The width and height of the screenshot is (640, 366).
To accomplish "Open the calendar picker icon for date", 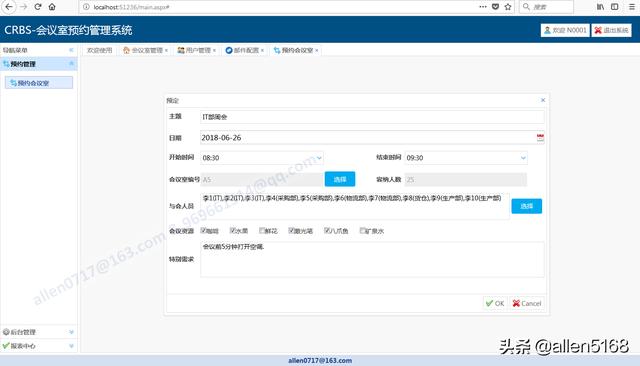I will [540, 138].
